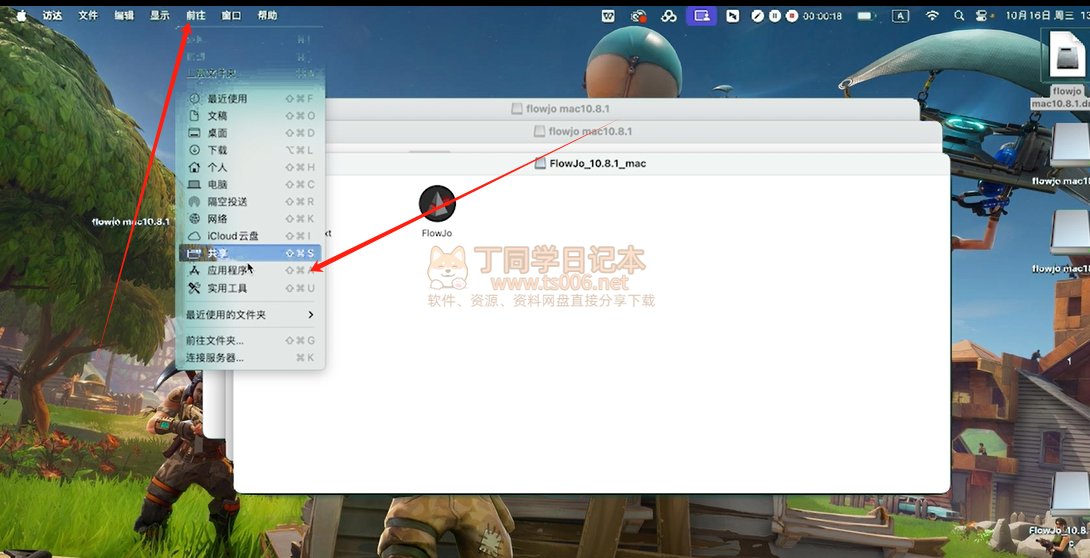1090x558 pixels.
Task: Open Spotlight search icon
Action: (x=959, y=15)
